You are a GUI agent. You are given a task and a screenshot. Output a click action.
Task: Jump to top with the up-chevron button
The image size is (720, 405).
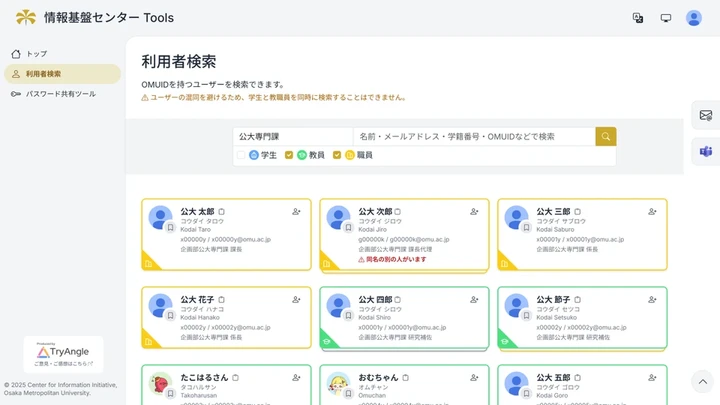point(703,382)
